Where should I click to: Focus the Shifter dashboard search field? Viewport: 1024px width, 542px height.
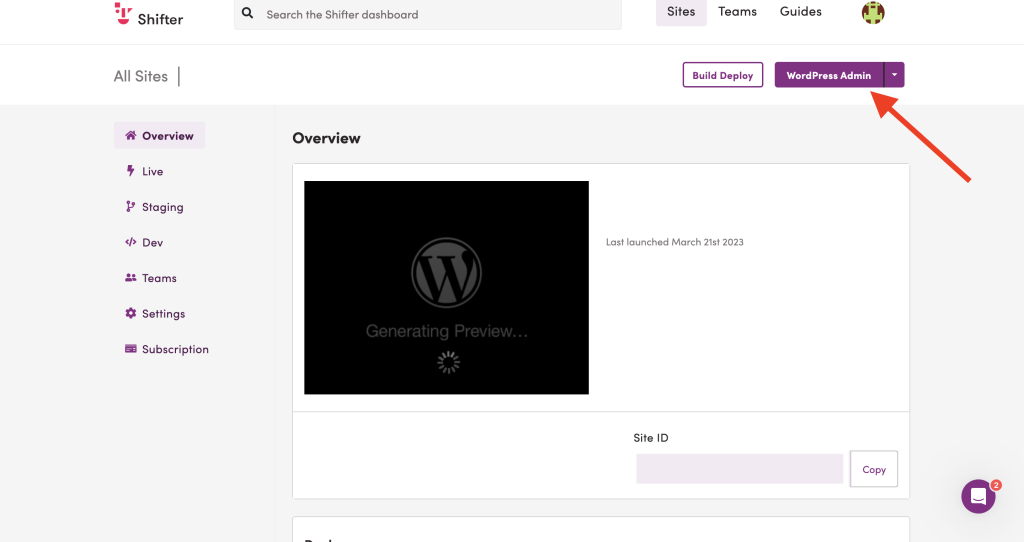[x=428, y=14]
